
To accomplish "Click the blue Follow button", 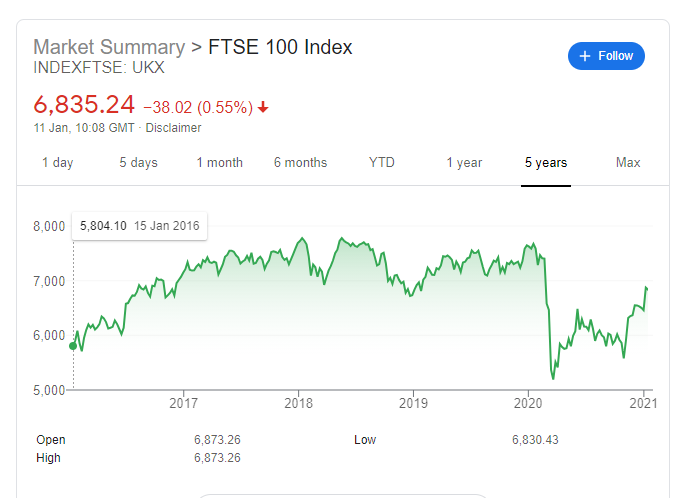I will pyautogui.click(x=606, y=56).
